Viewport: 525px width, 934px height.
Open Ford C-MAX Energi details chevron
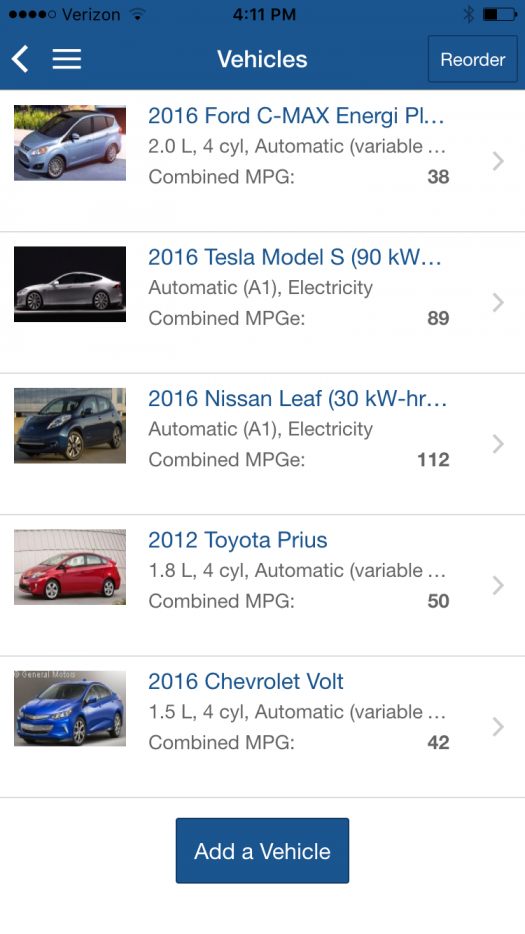click(498, 161)
